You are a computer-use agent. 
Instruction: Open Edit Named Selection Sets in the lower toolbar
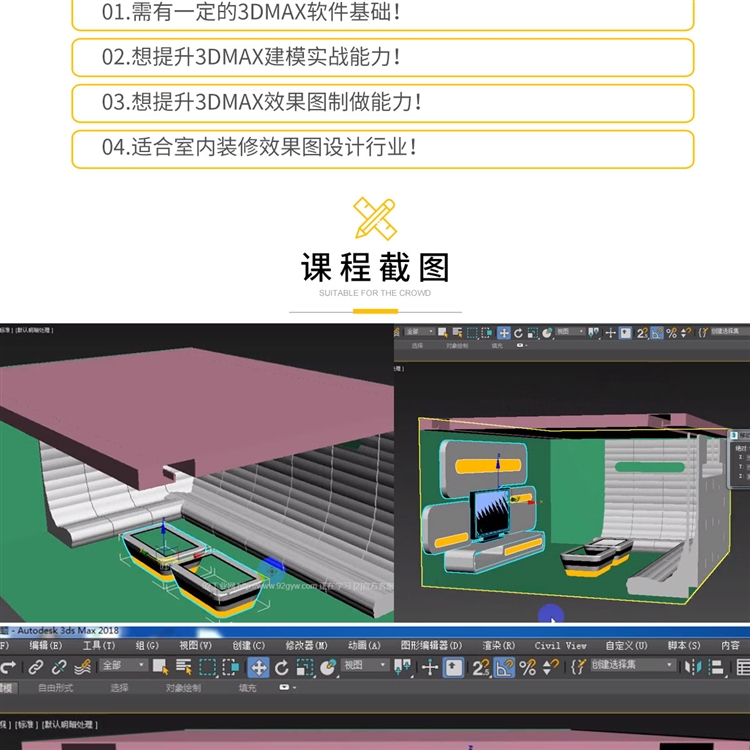[578, 666]
